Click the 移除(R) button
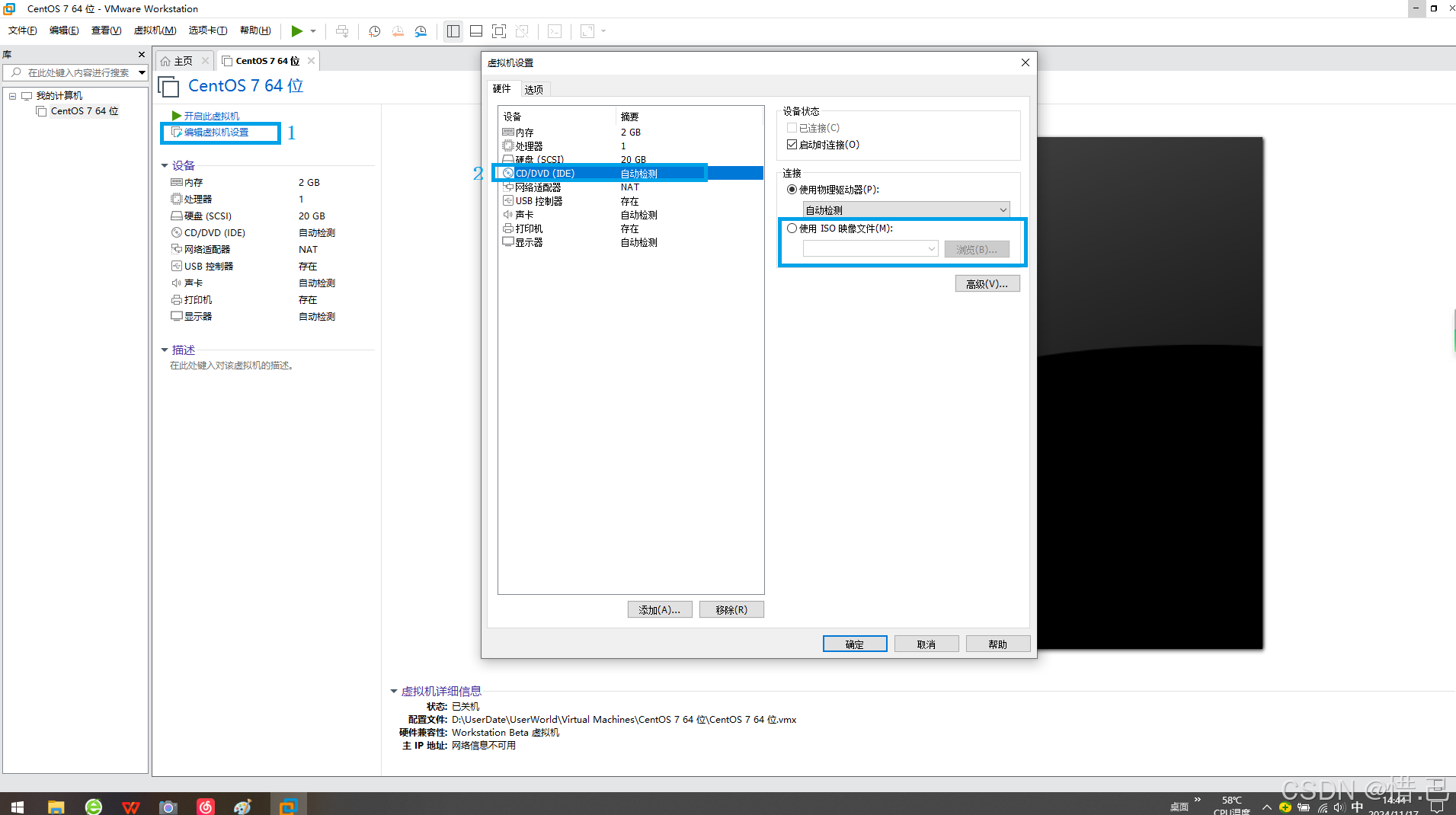Screen dimensions: 1456x815 (731, 610)
